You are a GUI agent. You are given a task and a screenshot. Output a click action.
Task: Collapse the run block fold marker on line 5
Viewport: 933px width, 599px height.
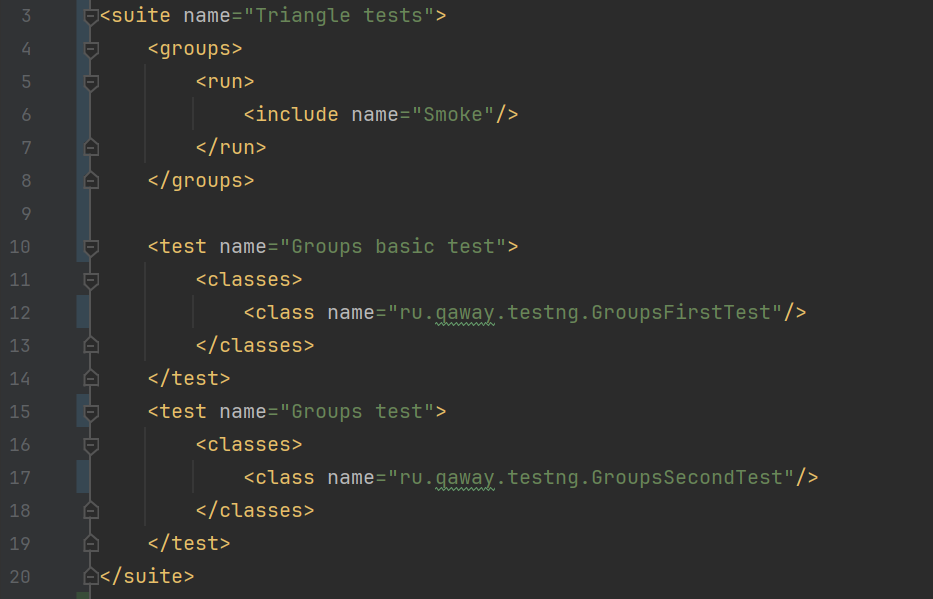[91, 83]
